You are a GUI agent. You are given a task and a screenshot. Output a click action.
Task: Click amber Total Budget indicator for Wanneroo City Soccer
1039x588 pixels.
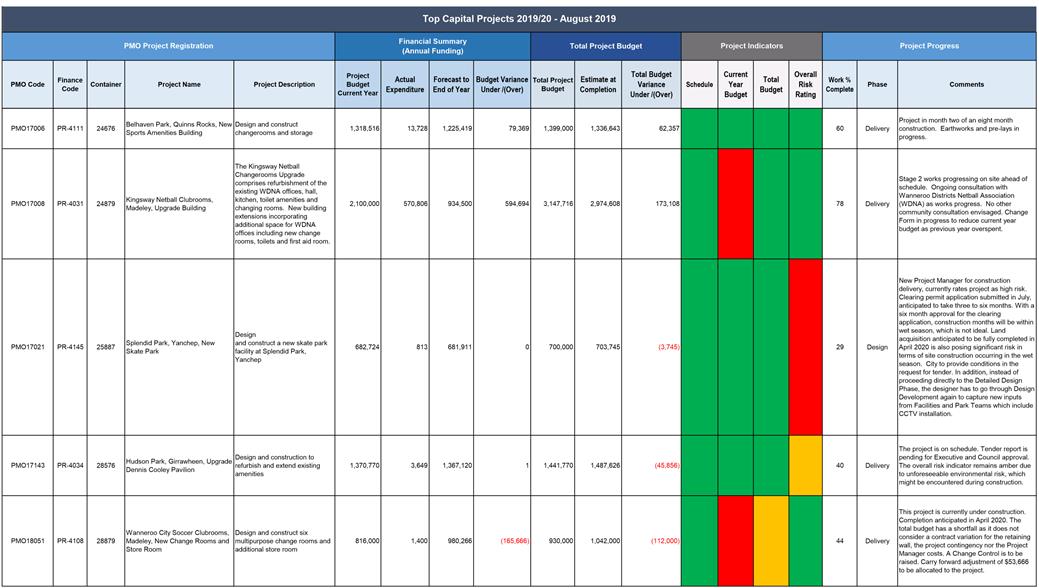point(771,540)
